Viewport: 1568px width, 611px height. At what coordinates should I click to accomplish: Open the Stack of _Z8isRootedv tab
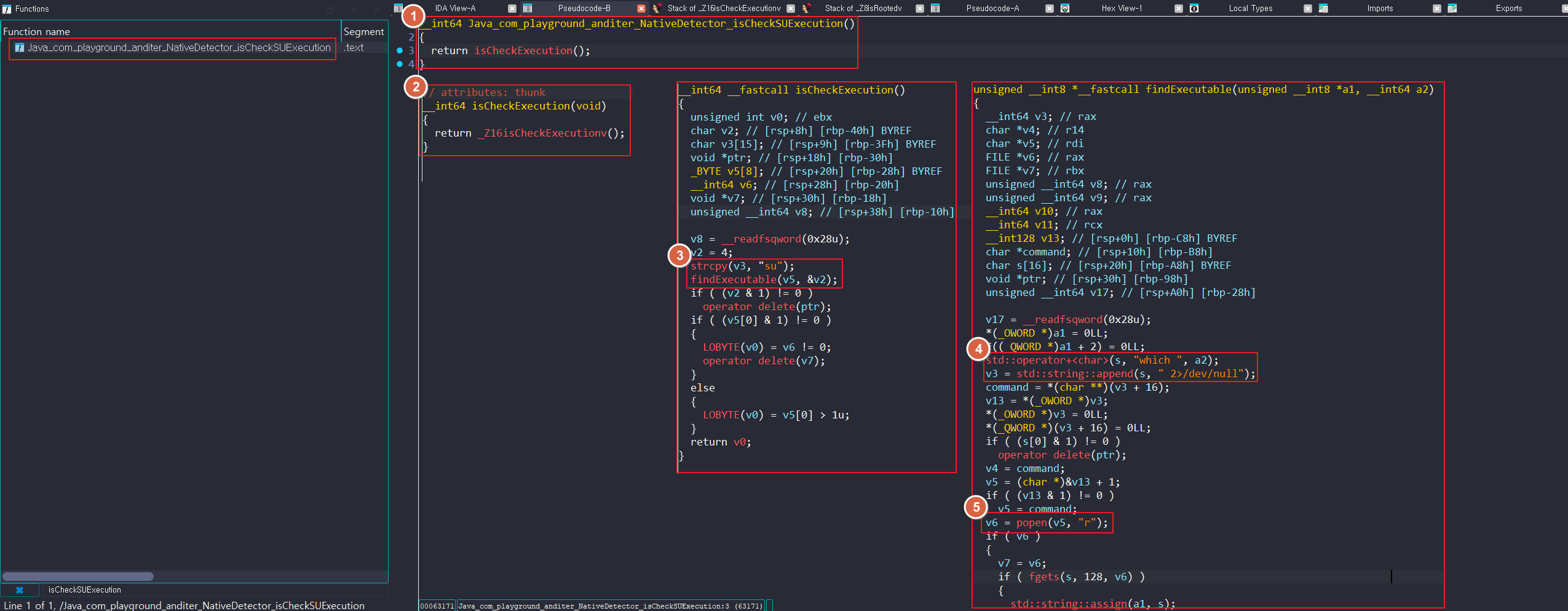(863, 9)
